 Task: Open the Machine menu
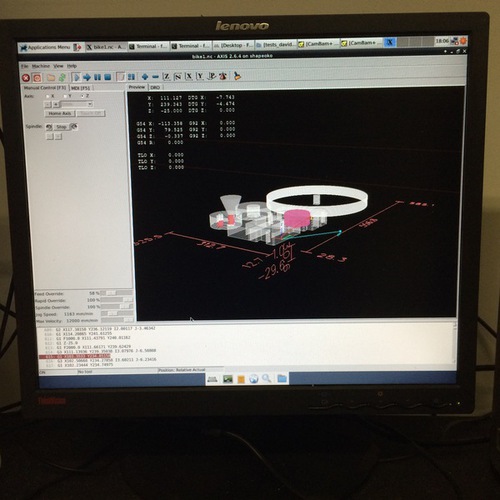[x=41, y=66]
